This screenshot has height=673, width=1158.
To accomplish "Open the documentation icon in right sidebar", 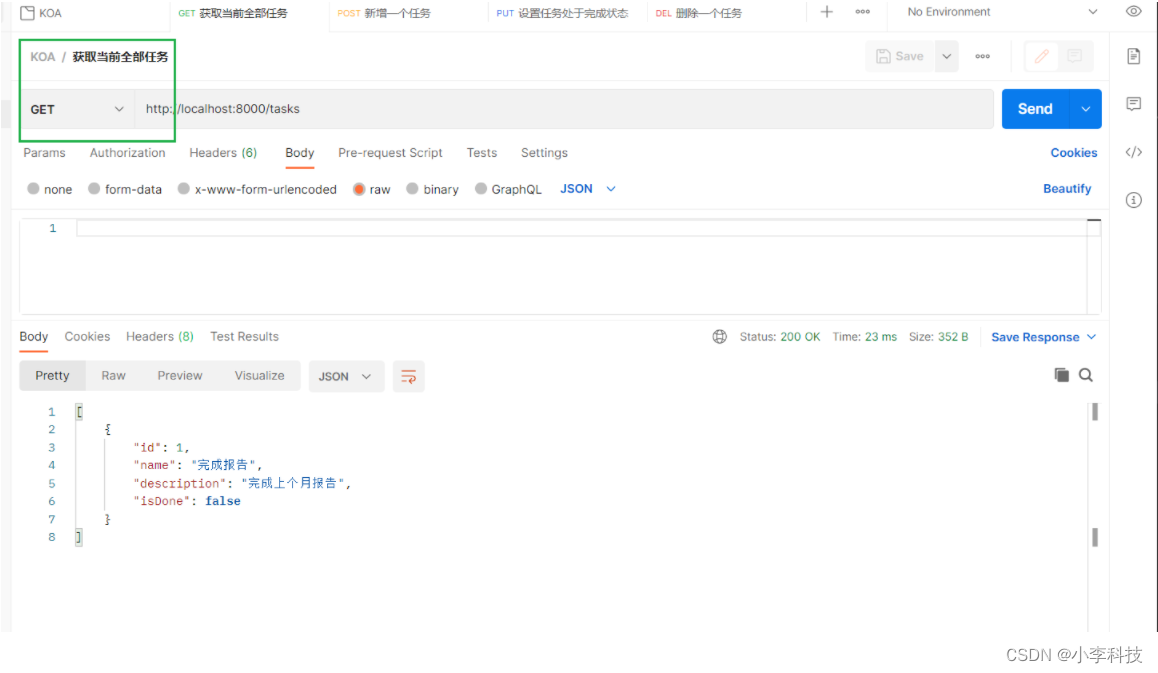I will pos(1133,56).
